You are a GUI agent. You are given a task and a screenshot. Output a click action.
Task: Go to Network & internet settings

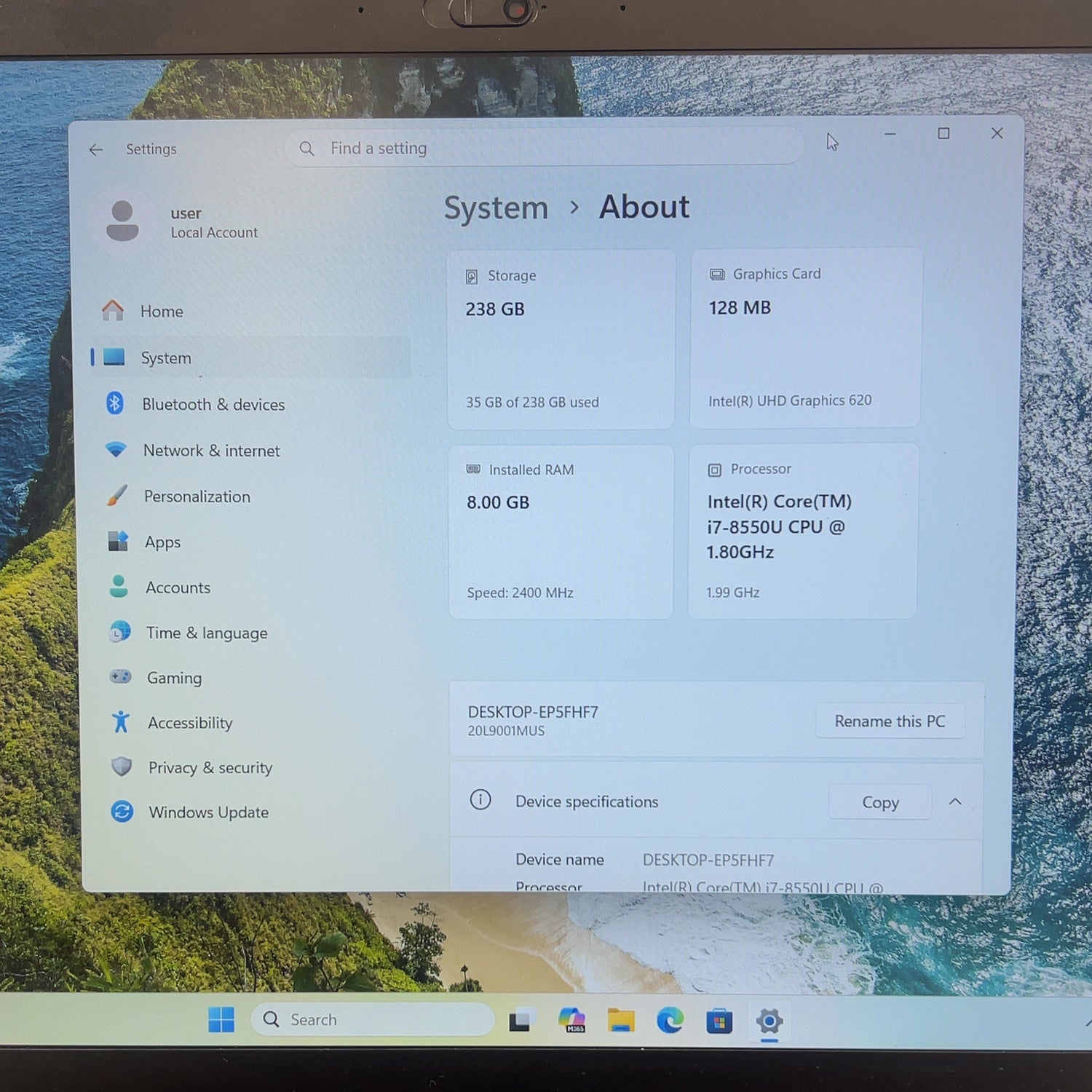250,451
